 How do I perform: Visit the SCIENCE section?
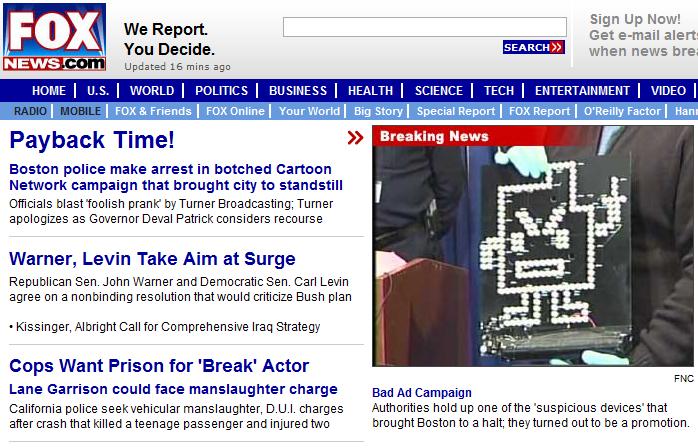coord(438,91)
